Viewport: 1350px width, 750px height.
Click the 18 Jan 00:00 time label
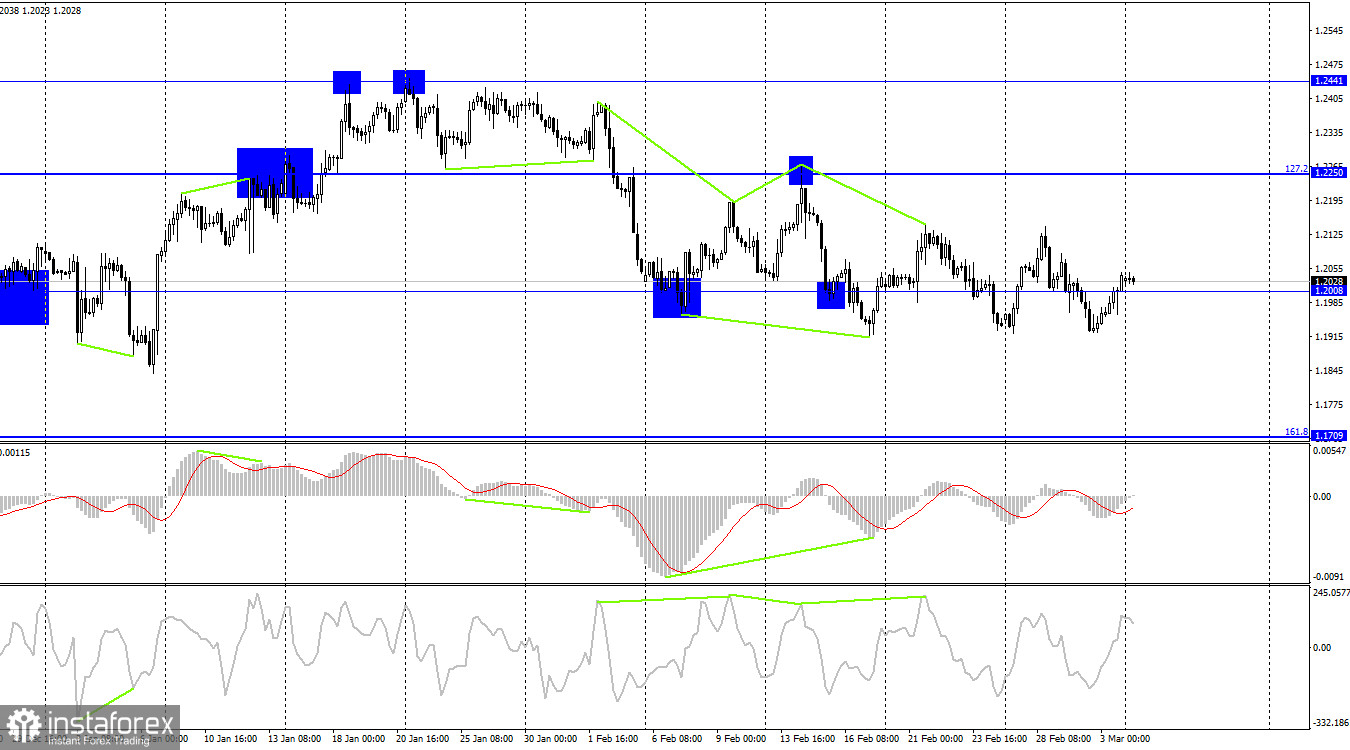(x=358, y=739)
